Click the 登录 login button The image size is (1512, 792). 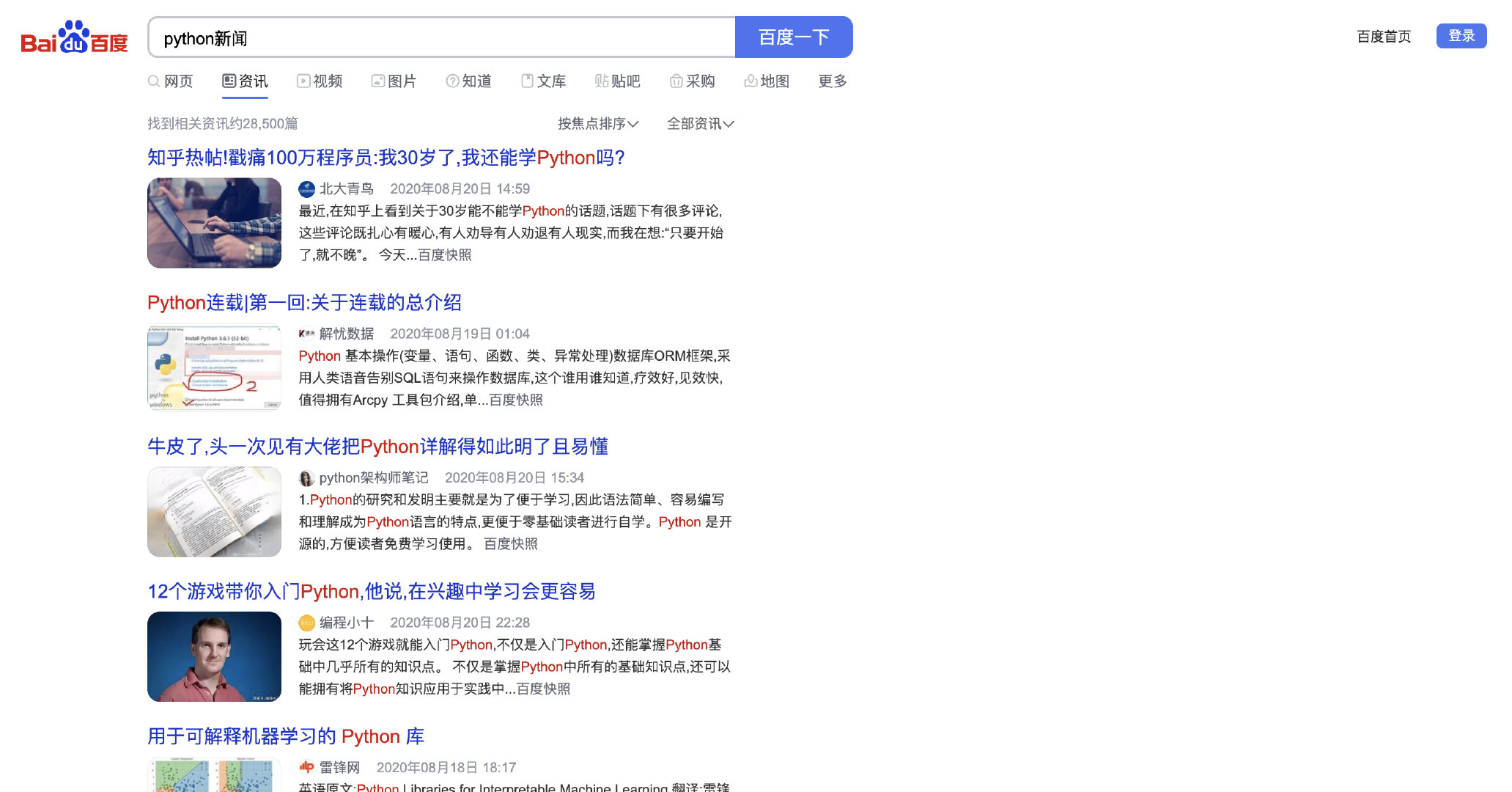click(x=1461, y=36)
